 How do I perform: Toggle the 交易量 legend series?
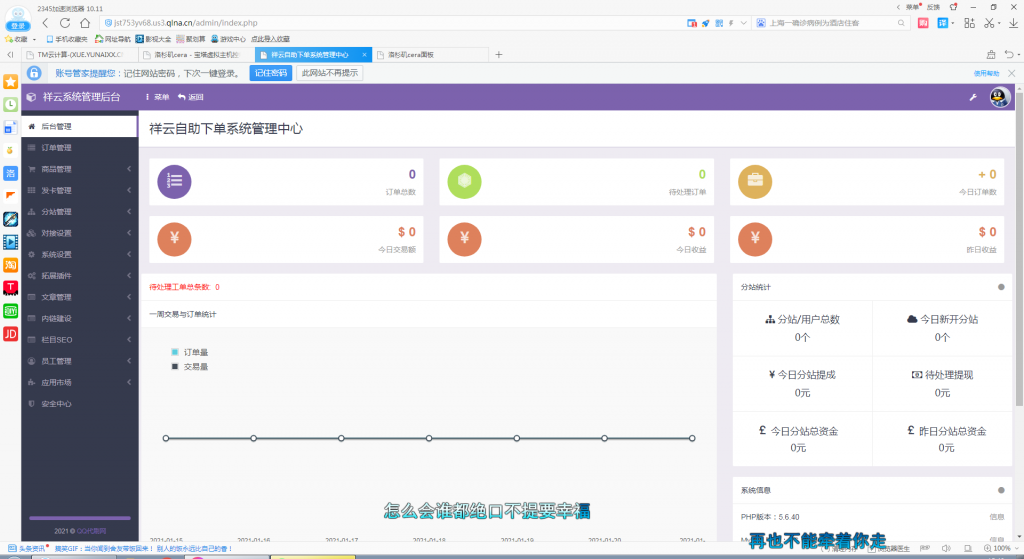pos(190,367)
